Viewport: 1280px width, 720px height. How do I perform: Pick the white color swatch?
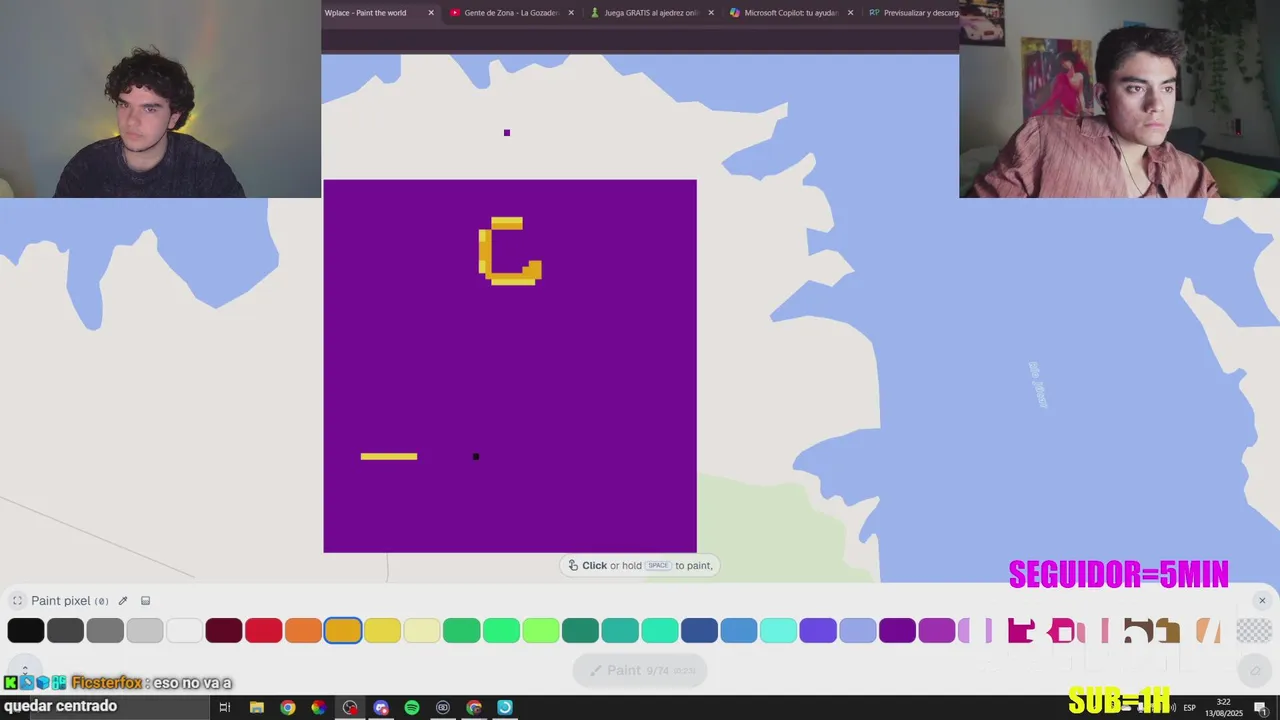click(184, 630)
